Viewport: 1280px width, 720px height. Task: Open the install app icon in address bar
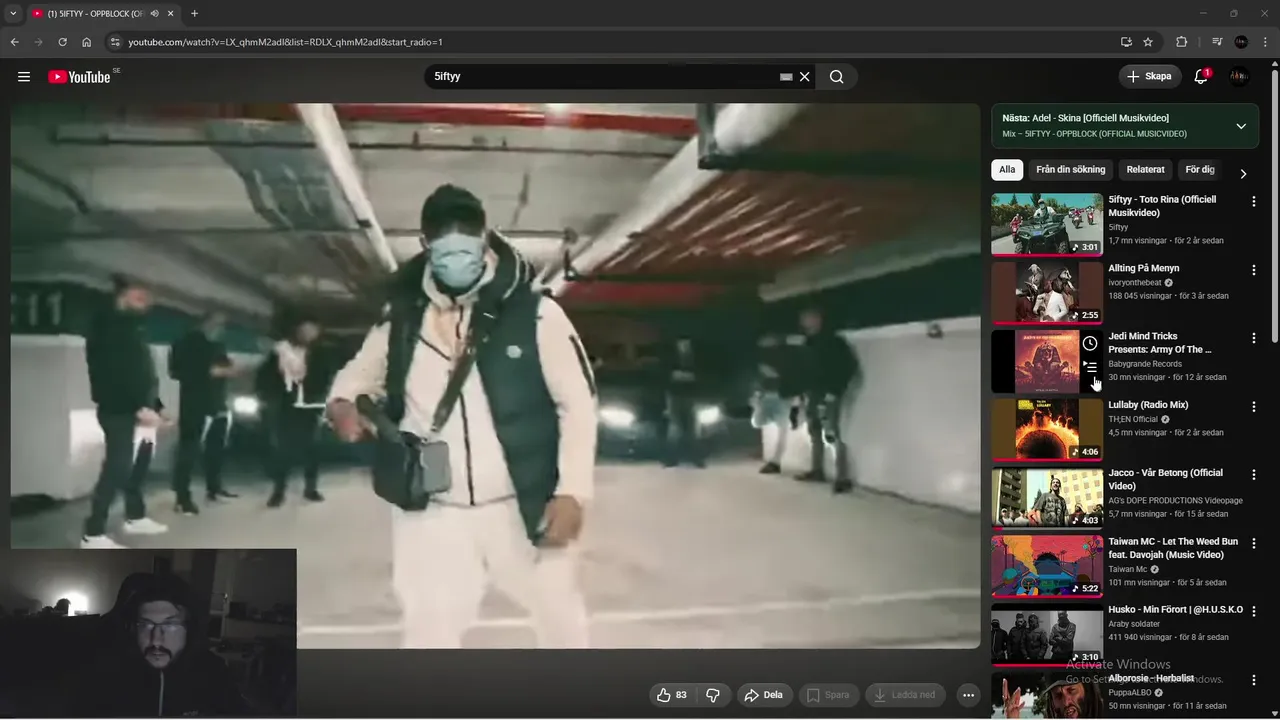[x=1126, y=42]
